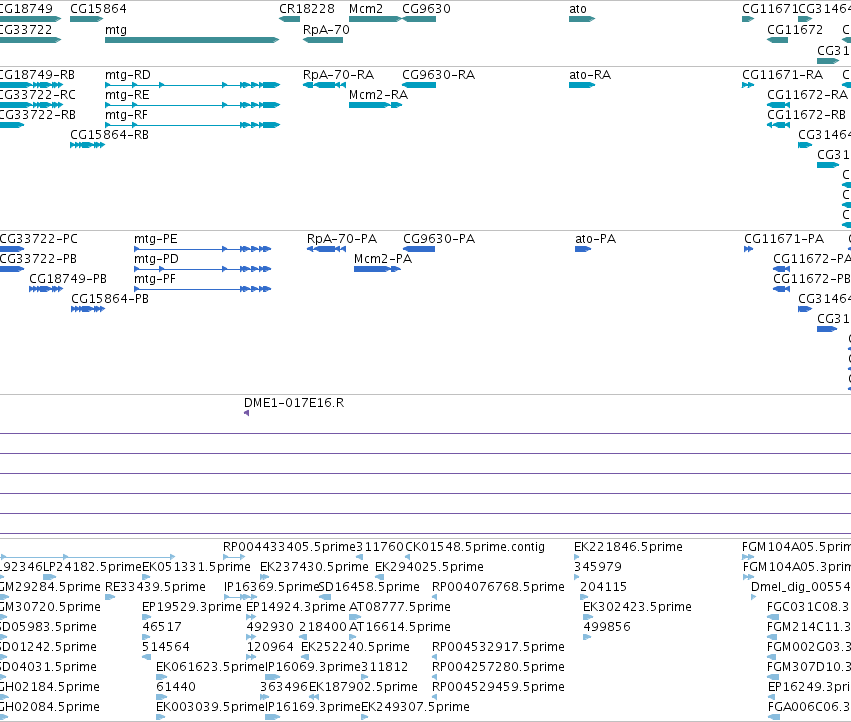Open protein mtg-PD label
The height and width of the screenshot is (722, 851).
click(x=156, y=259)
